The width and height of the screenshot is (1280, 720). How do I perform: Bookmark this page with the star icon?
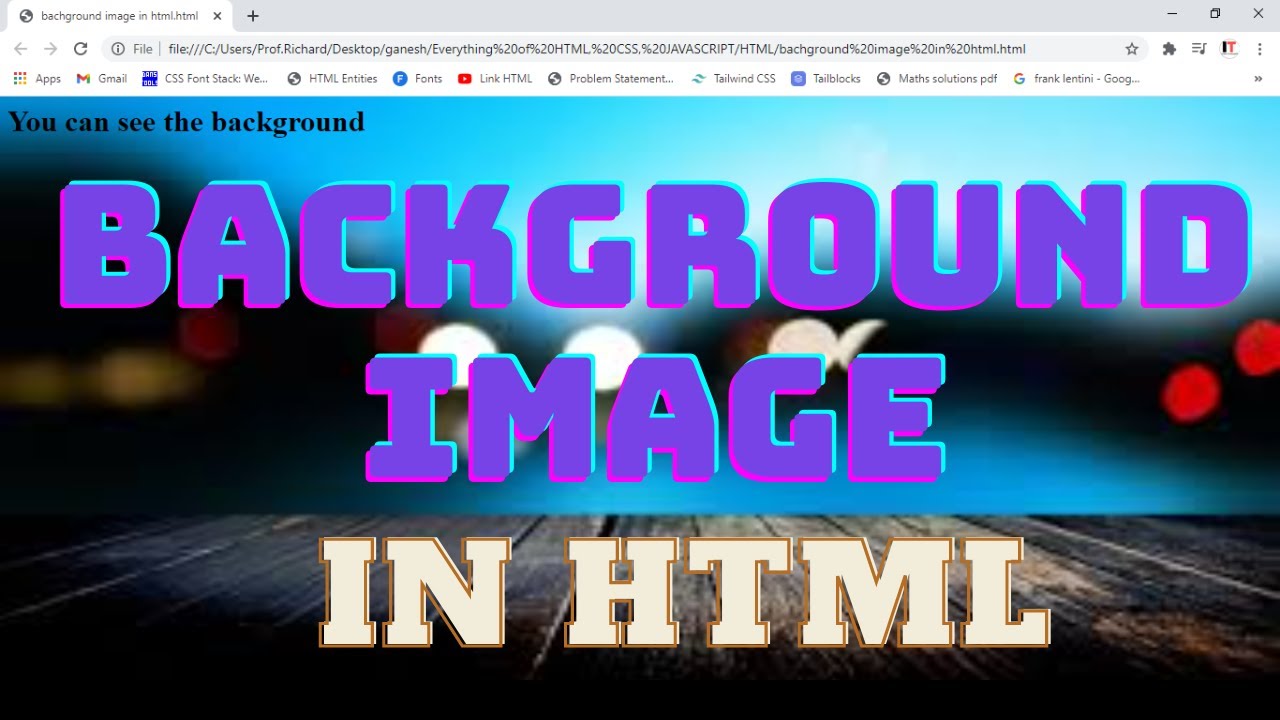tap(1132, 49)
